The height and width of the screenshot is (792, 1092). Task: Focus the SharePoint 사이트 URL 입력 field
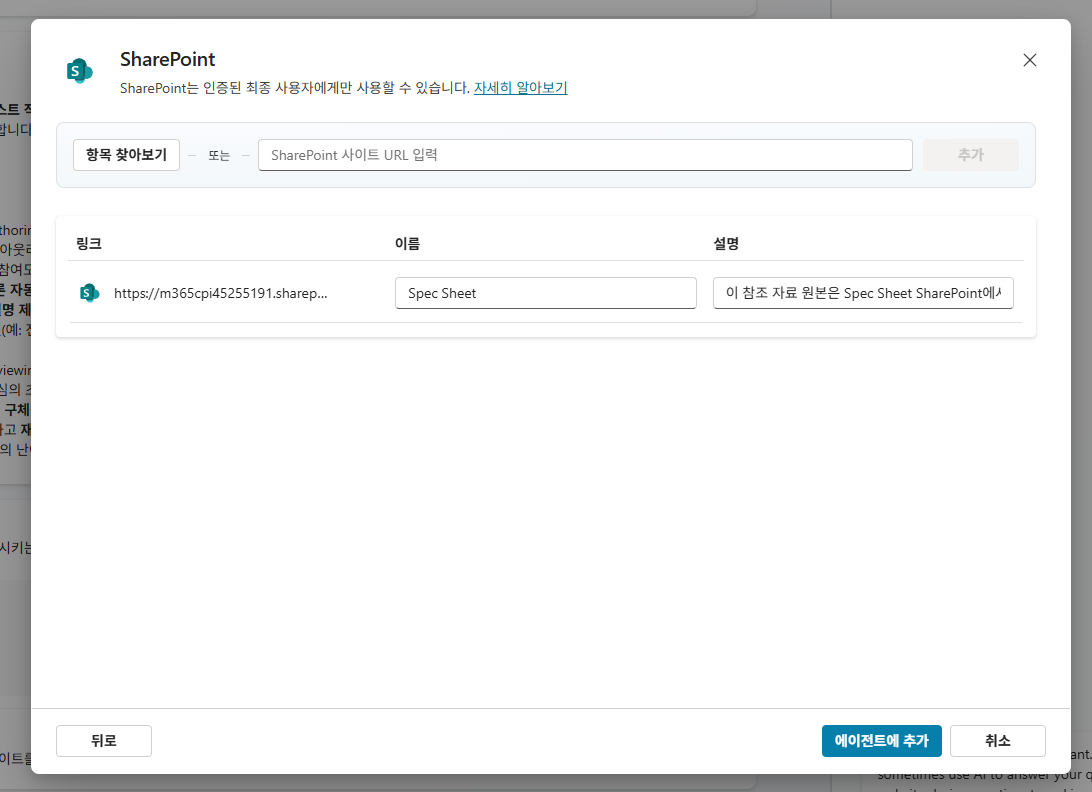(x=585, y=155)
